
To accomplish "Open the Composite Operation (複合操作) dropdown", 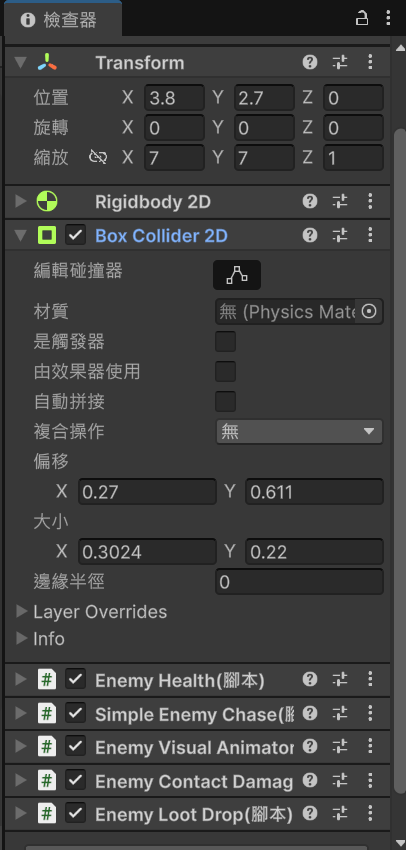I will (x=299, y=432).
